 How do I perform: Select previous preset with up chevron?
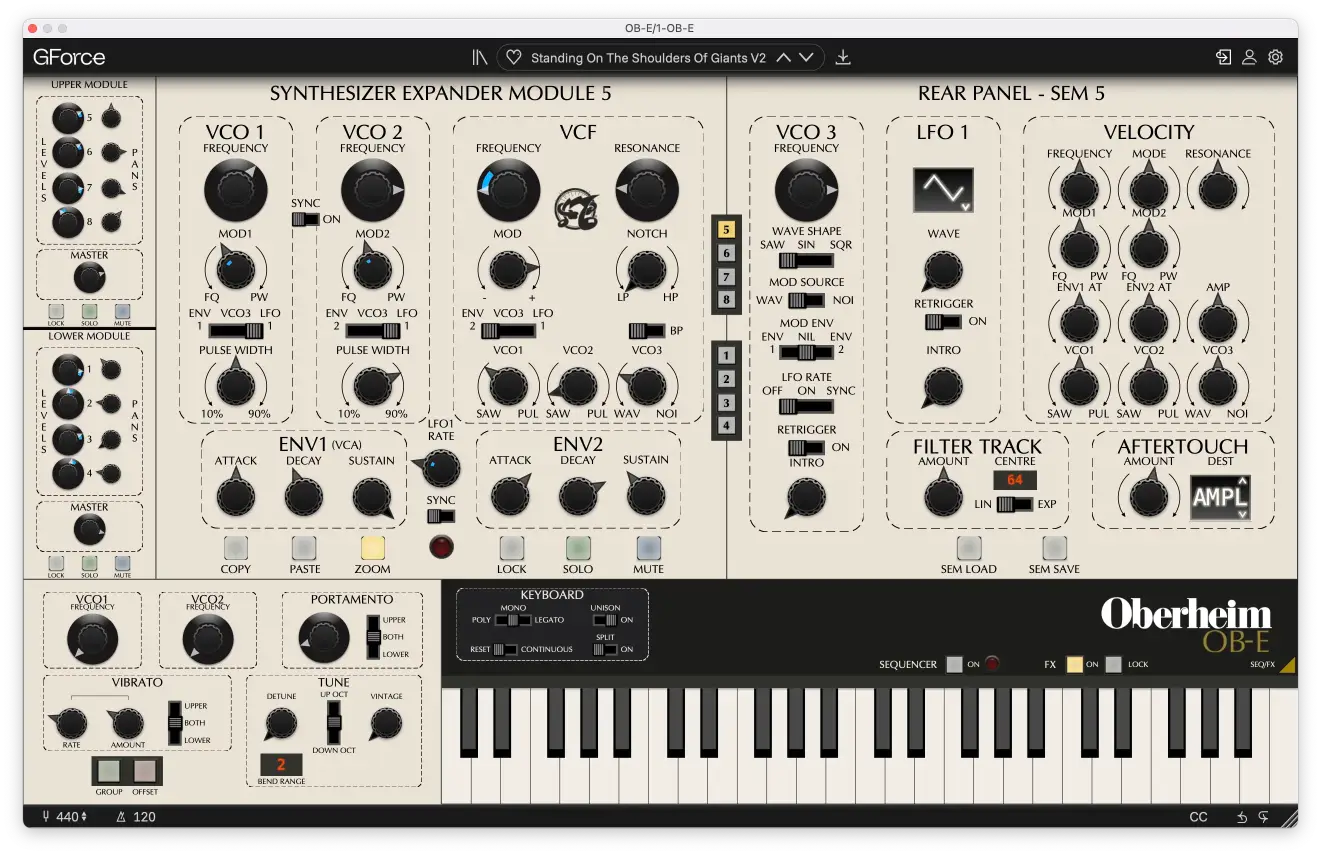pos(784,57)
